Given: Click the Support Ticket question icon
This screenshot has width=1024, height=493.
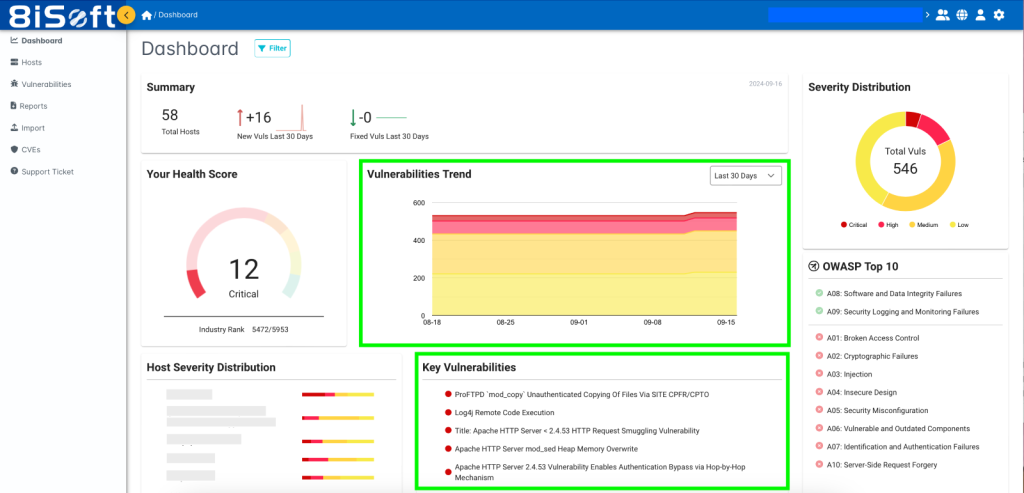Looking at the screenshot, I should 14,172.
